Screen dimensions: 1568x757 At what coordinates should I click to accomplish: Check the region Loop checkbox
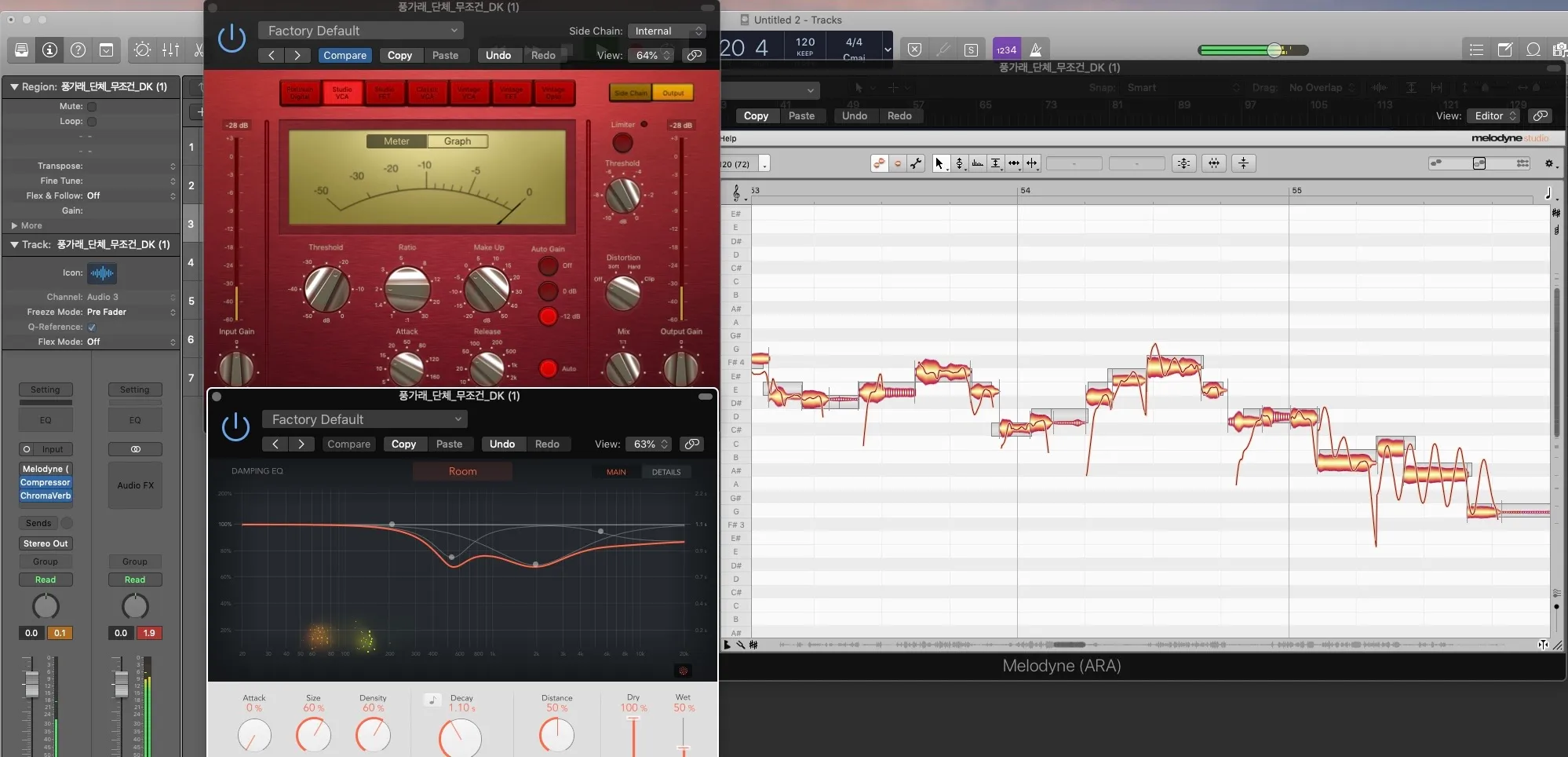pos(92,122)
